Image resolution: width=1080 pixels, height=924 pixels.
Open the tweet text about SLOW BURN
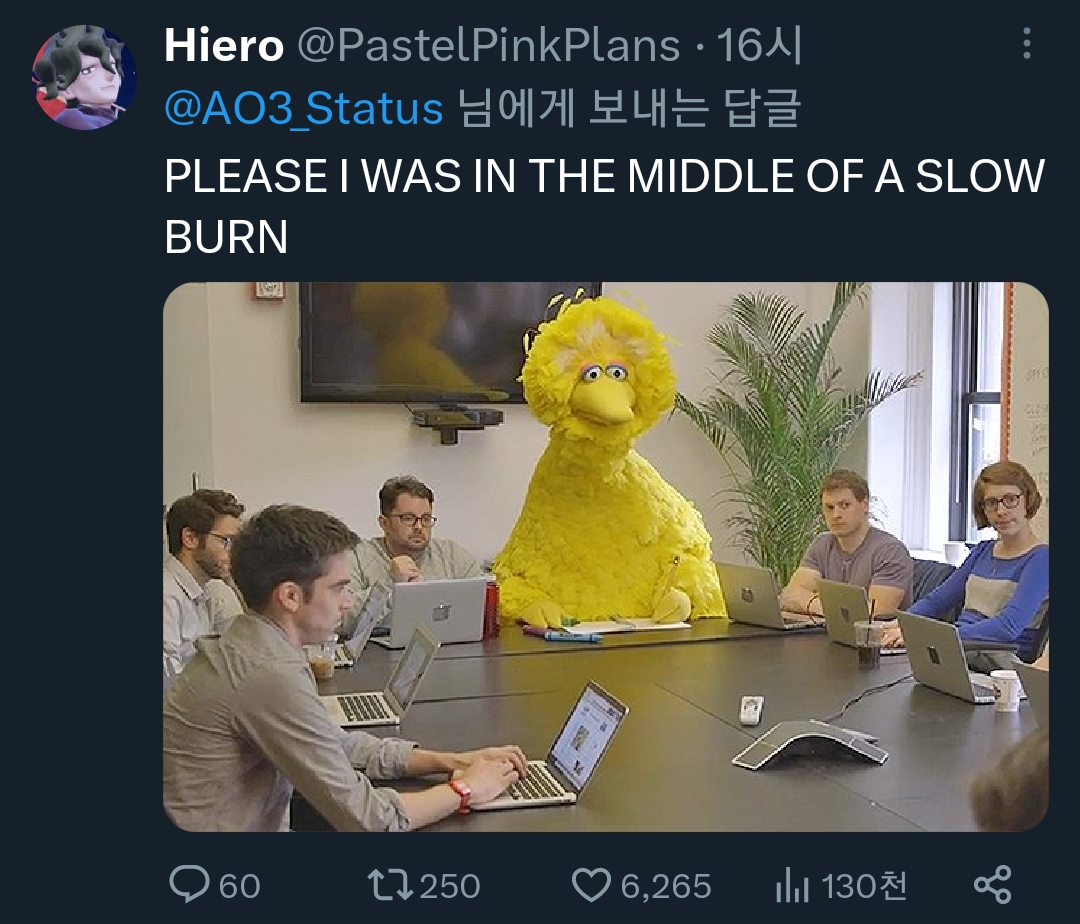click(604, 206)
